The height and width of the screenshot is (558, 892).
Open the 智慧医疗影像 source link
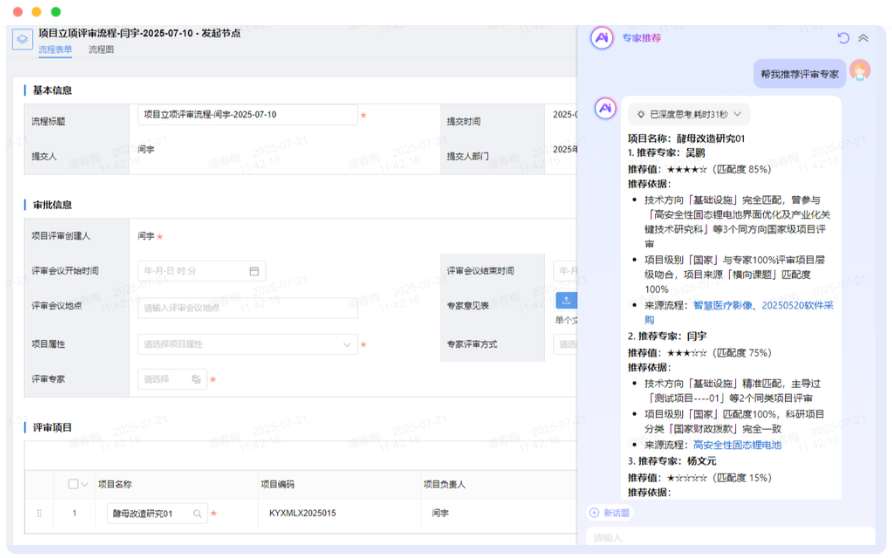pos(722,305)
